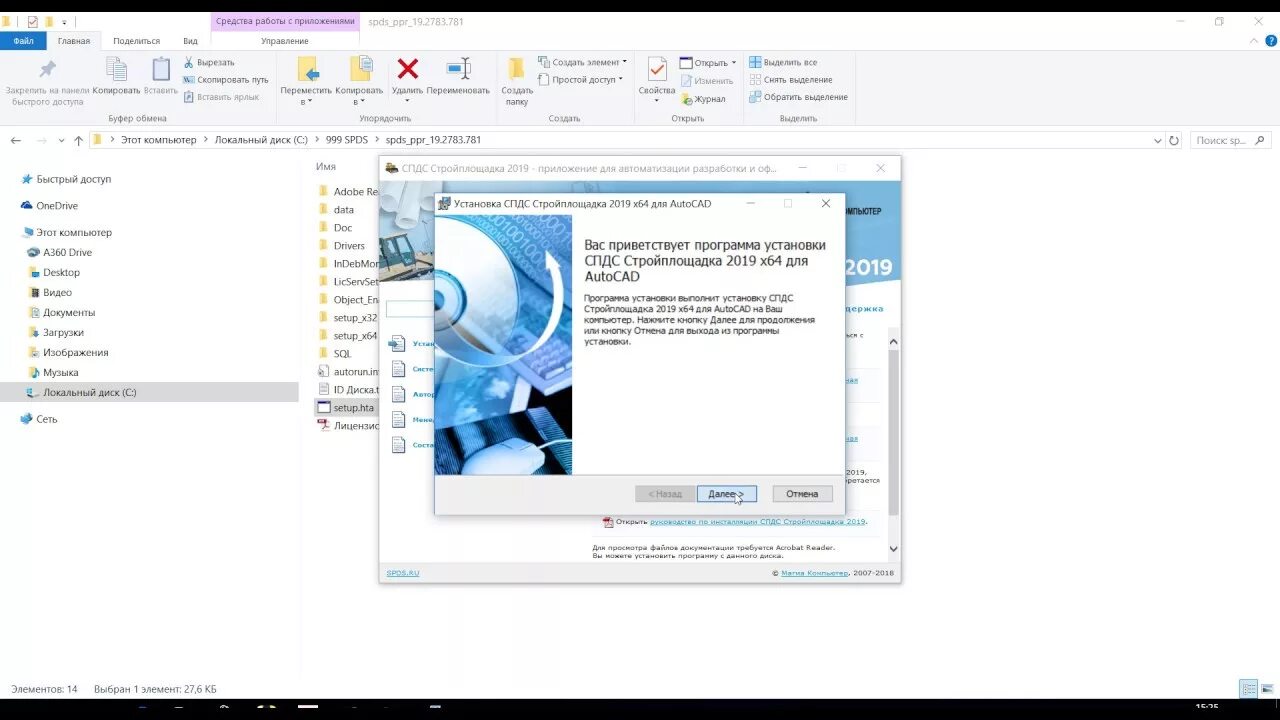Click the red Удалить icon
Image resolution: width=1280 pixels, height=720 pixels.
tap(407, 69)
